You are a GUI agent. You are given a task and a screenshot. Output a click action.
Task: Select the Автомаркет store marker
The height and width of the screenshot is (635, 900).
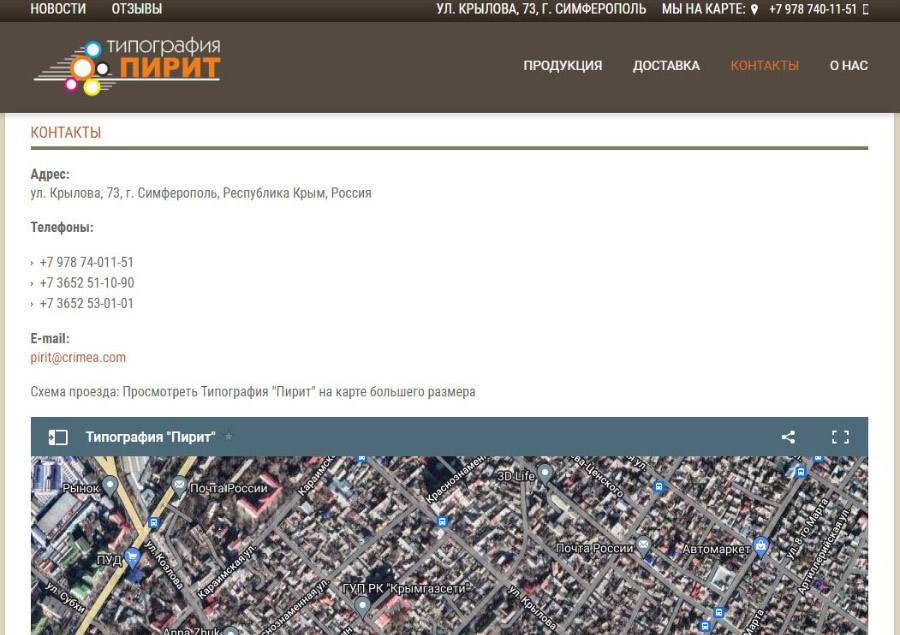[761, 546]
